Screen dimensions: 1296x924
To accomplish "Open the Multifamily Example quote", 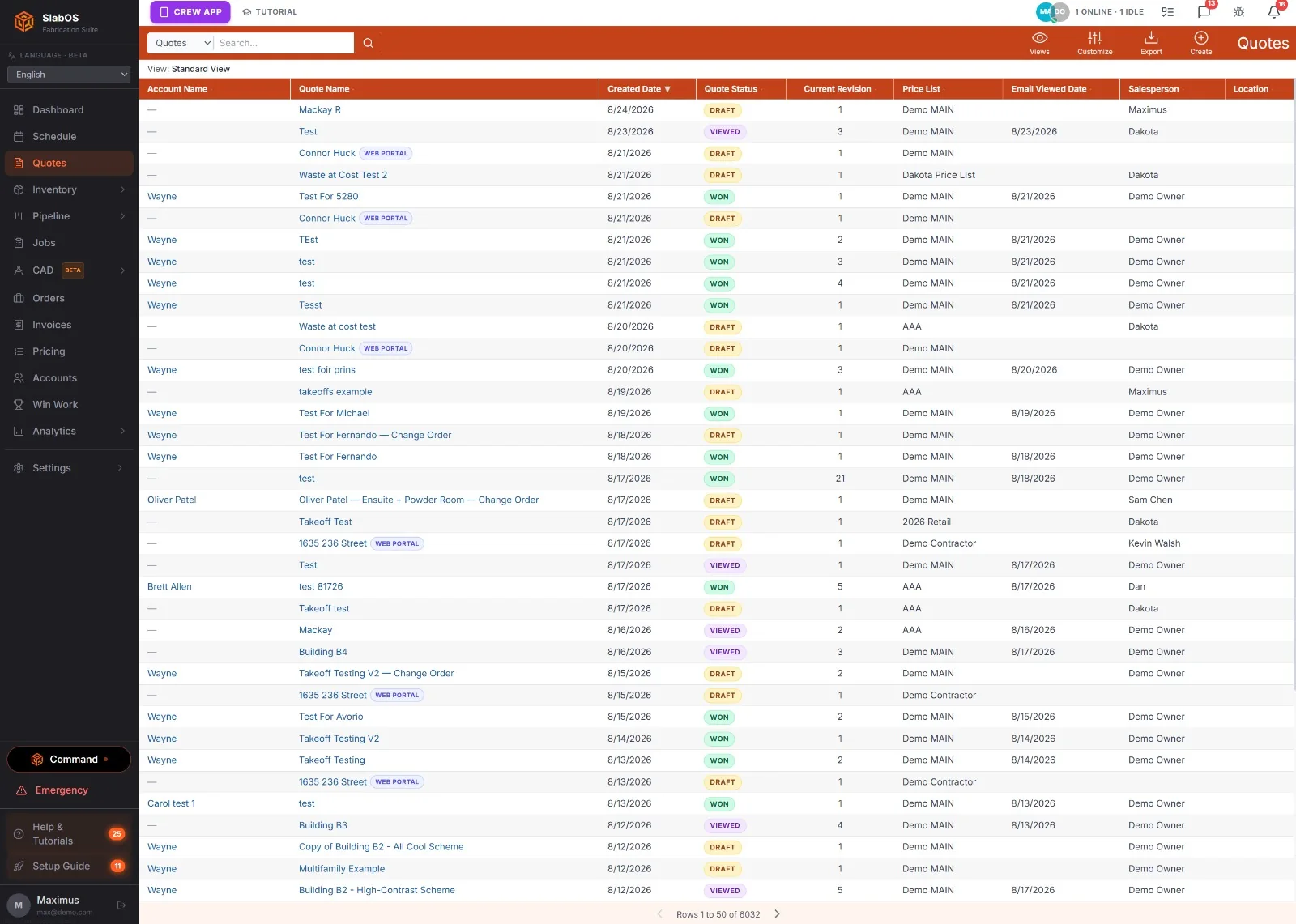I will pos(342,869).
